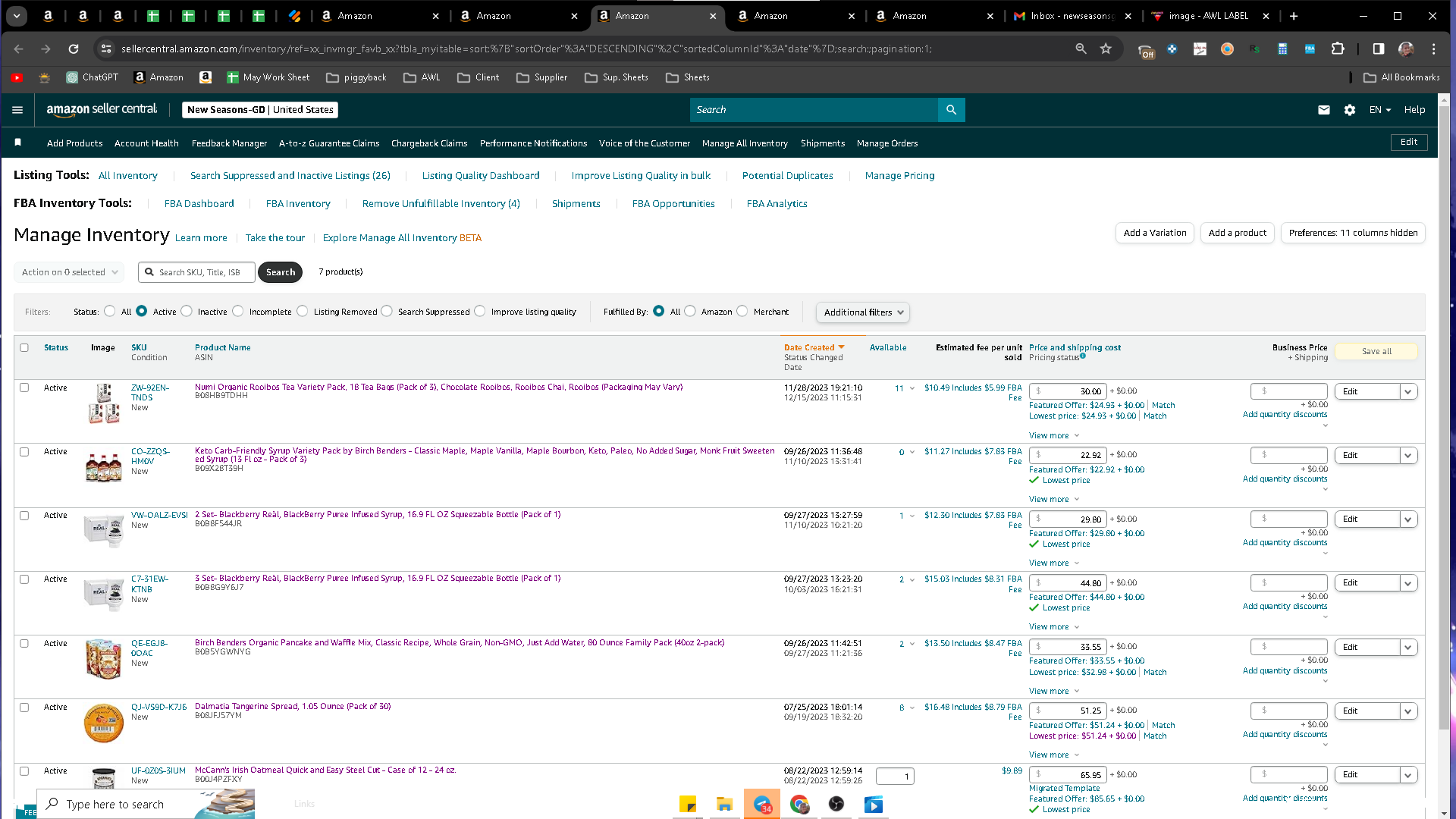Open the browser extensions puzzle icon
Viewport: 1456px width, 819px height.
pyautogui.click(x=1338, y=49)
